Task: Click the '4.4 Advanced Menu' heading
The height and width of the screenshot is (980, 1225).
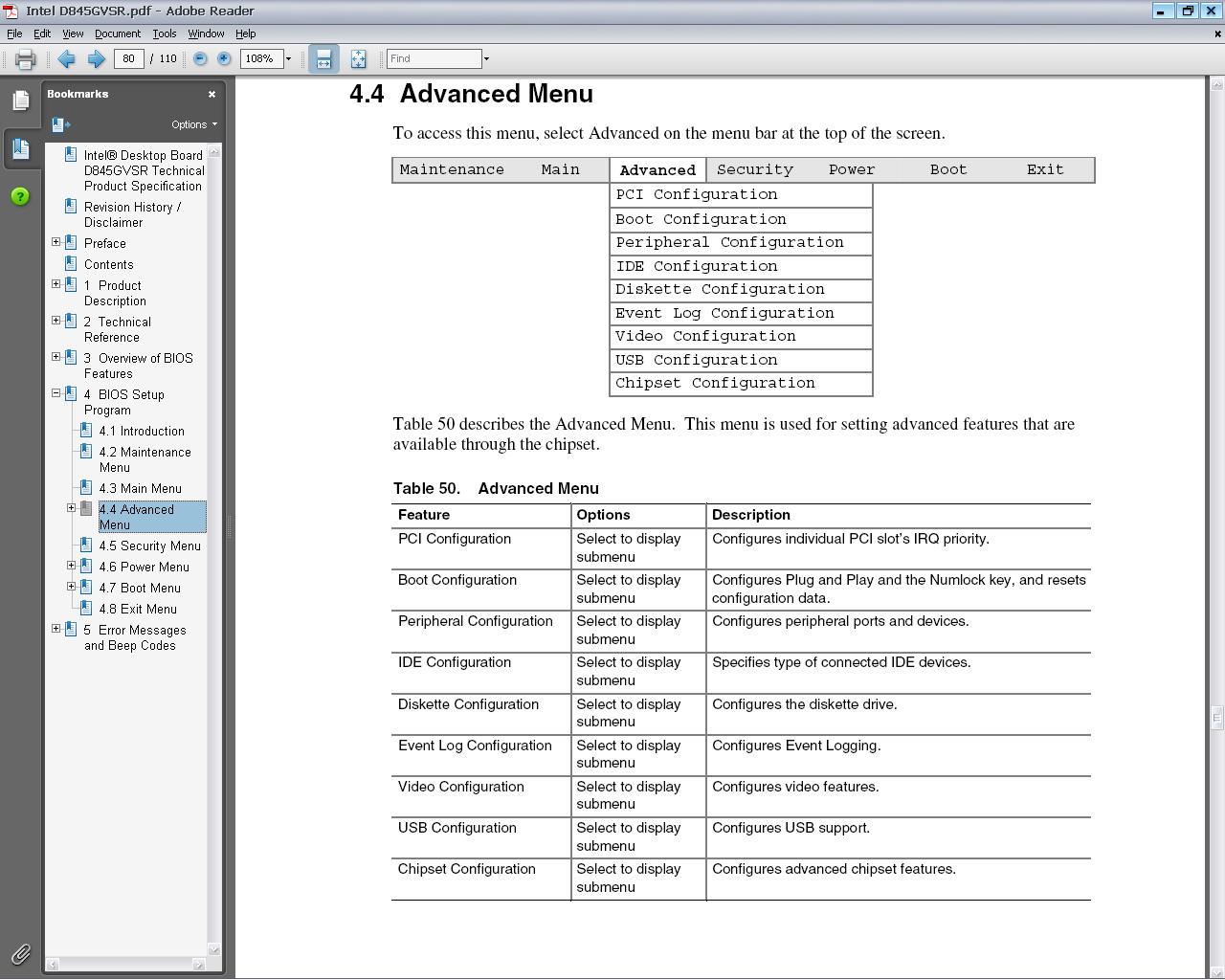Action: point(471,94)
